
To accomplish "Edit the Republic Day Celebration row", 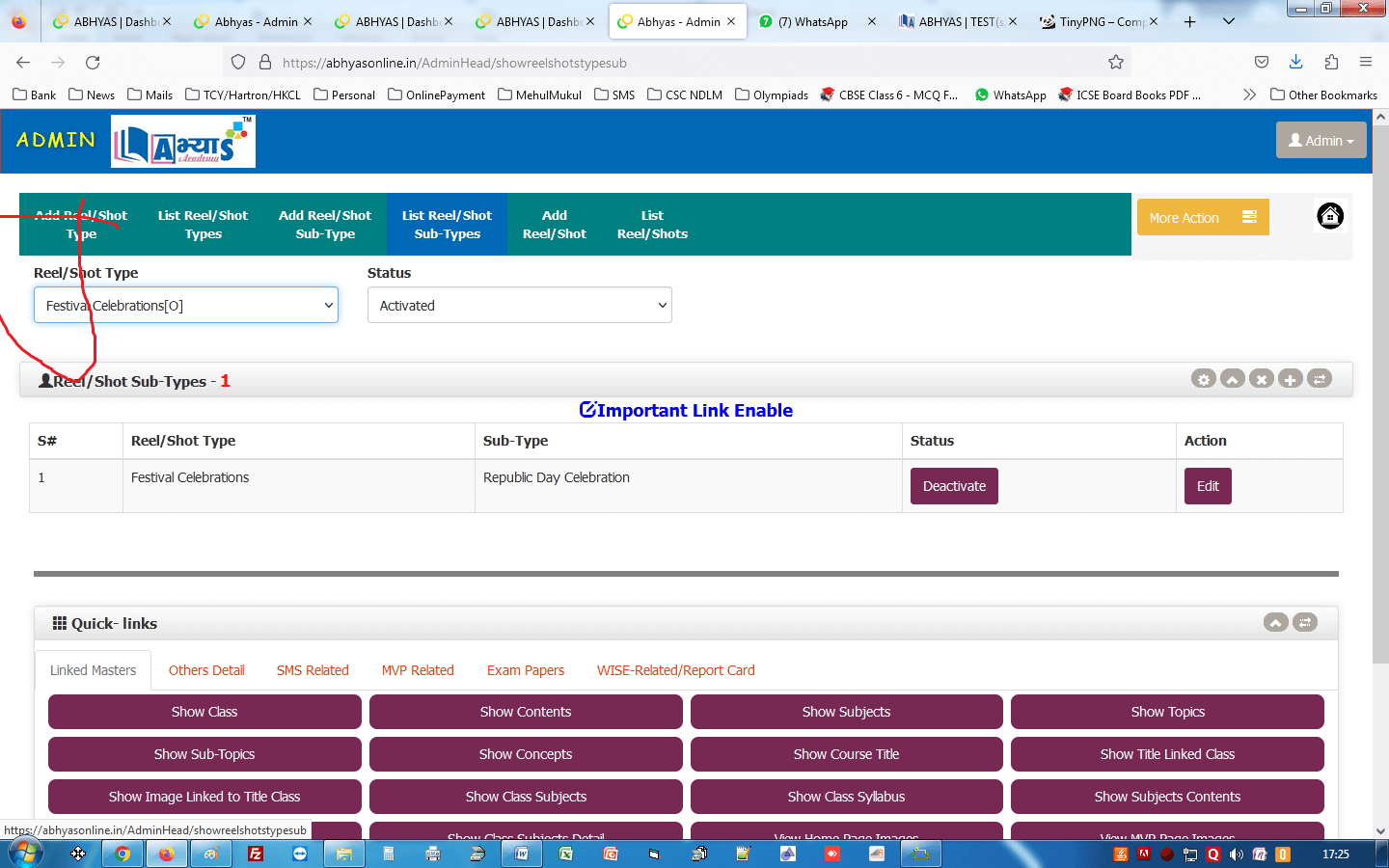I will click(x=1207, y=486).
